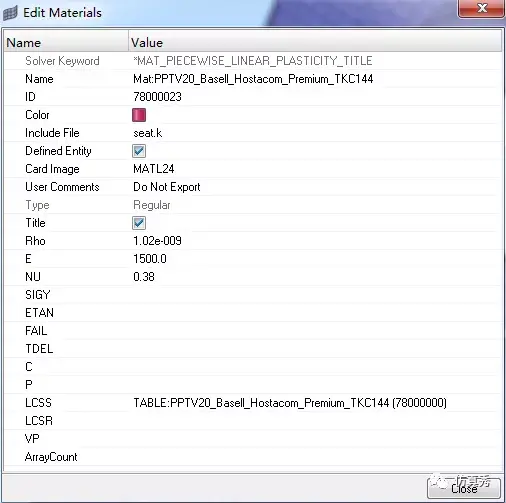Select the Include File value seat.k
This screenshot has width=506, height=503.
(147, 133)
